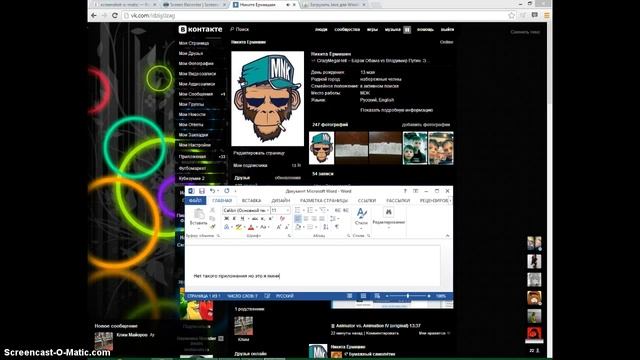Screen dimensions: 640x360
Task: Switch to the ВСТАВКА ribbon tab
Action: [251, 201]
